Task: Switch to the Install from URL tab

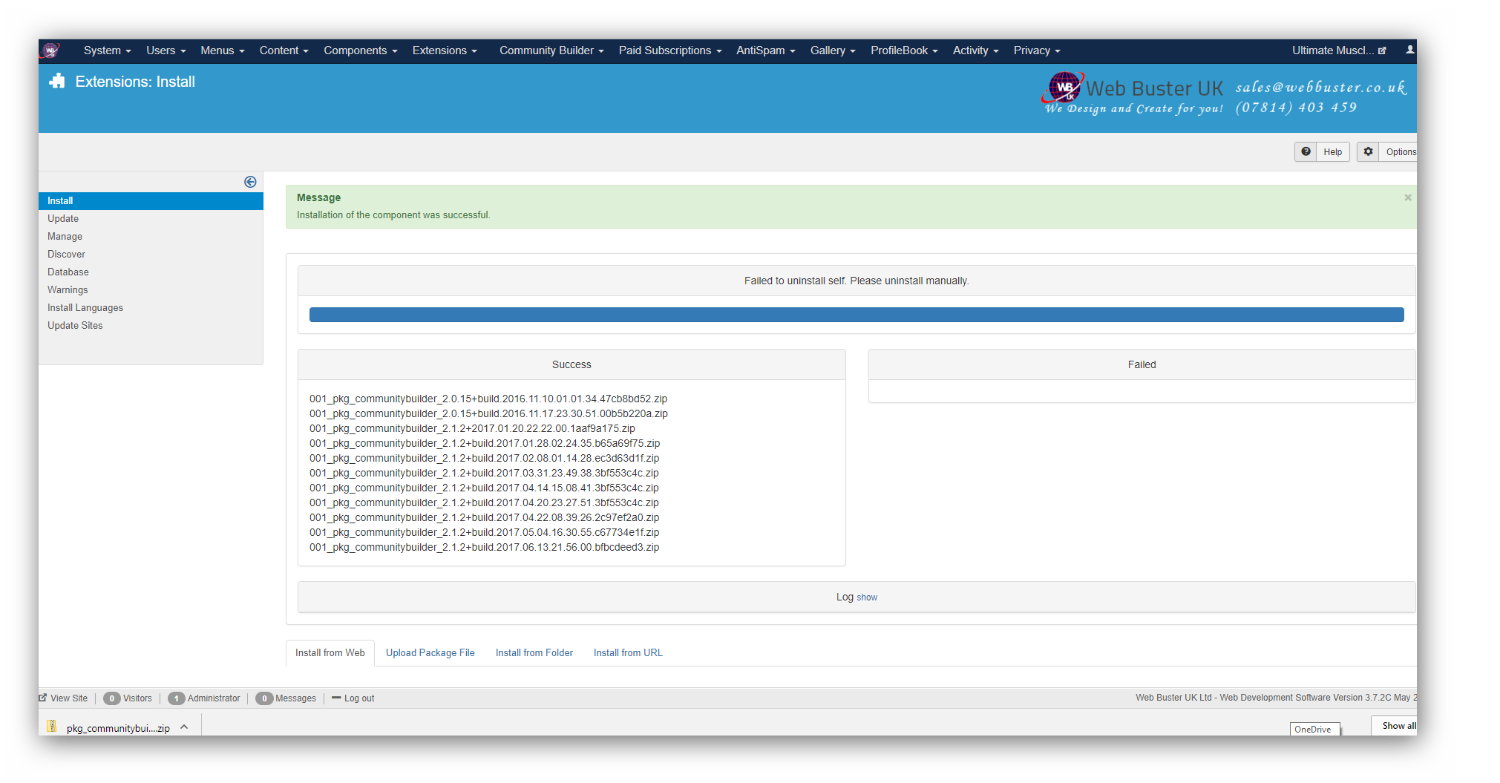Action: coord(628,653)
